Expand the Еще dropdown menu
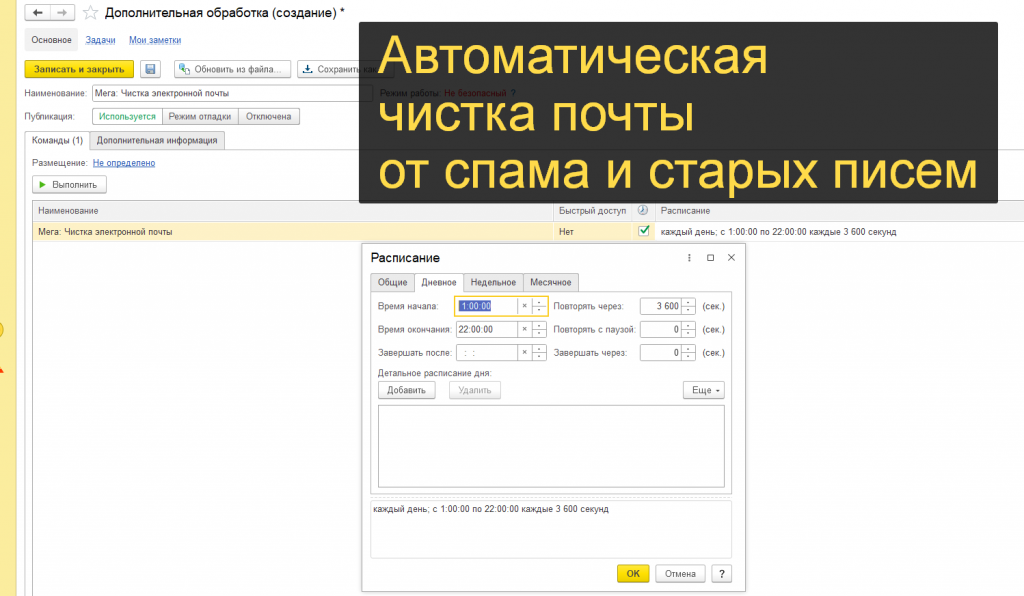The width and height of the screenshot is (1024, 596). pos(704,390)
